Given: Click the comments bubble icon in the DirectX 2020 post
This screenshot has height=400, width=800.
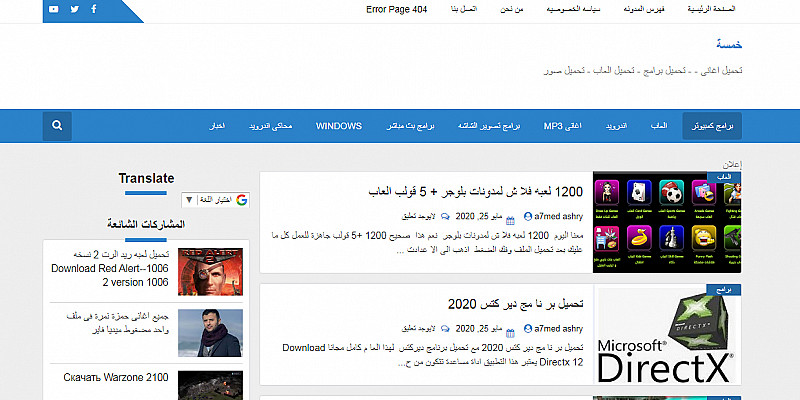Looking at the screenshot, I should [445, 329].
